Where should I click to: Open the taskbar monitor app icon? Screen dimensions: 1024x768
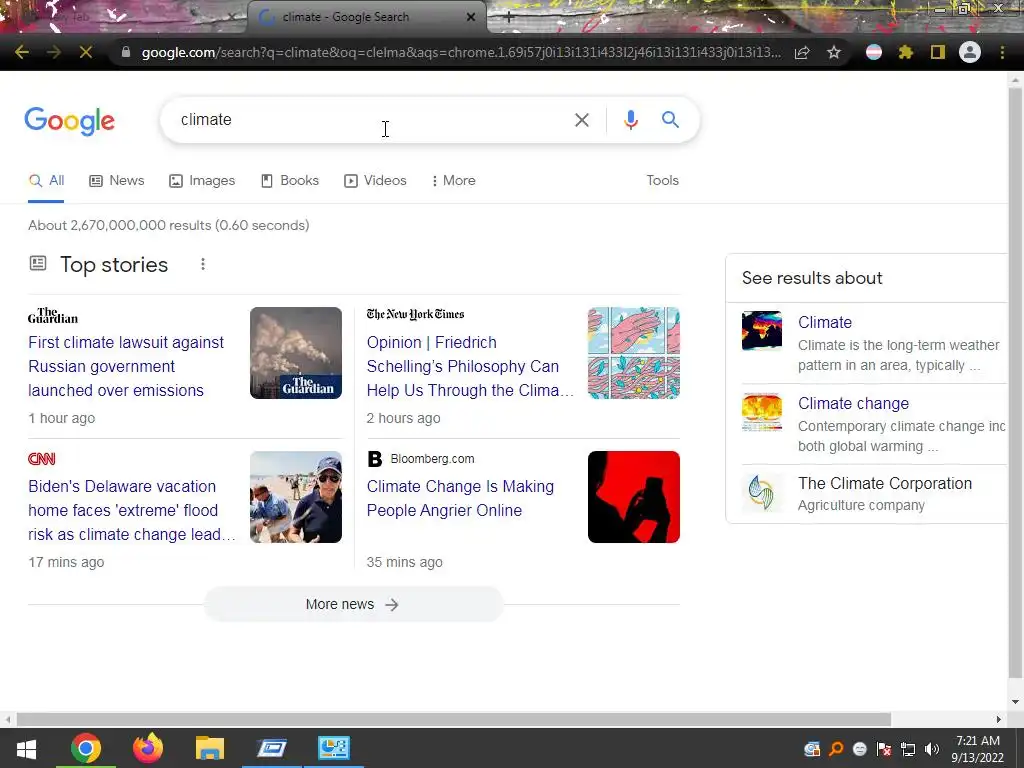(x=334, y=748)
